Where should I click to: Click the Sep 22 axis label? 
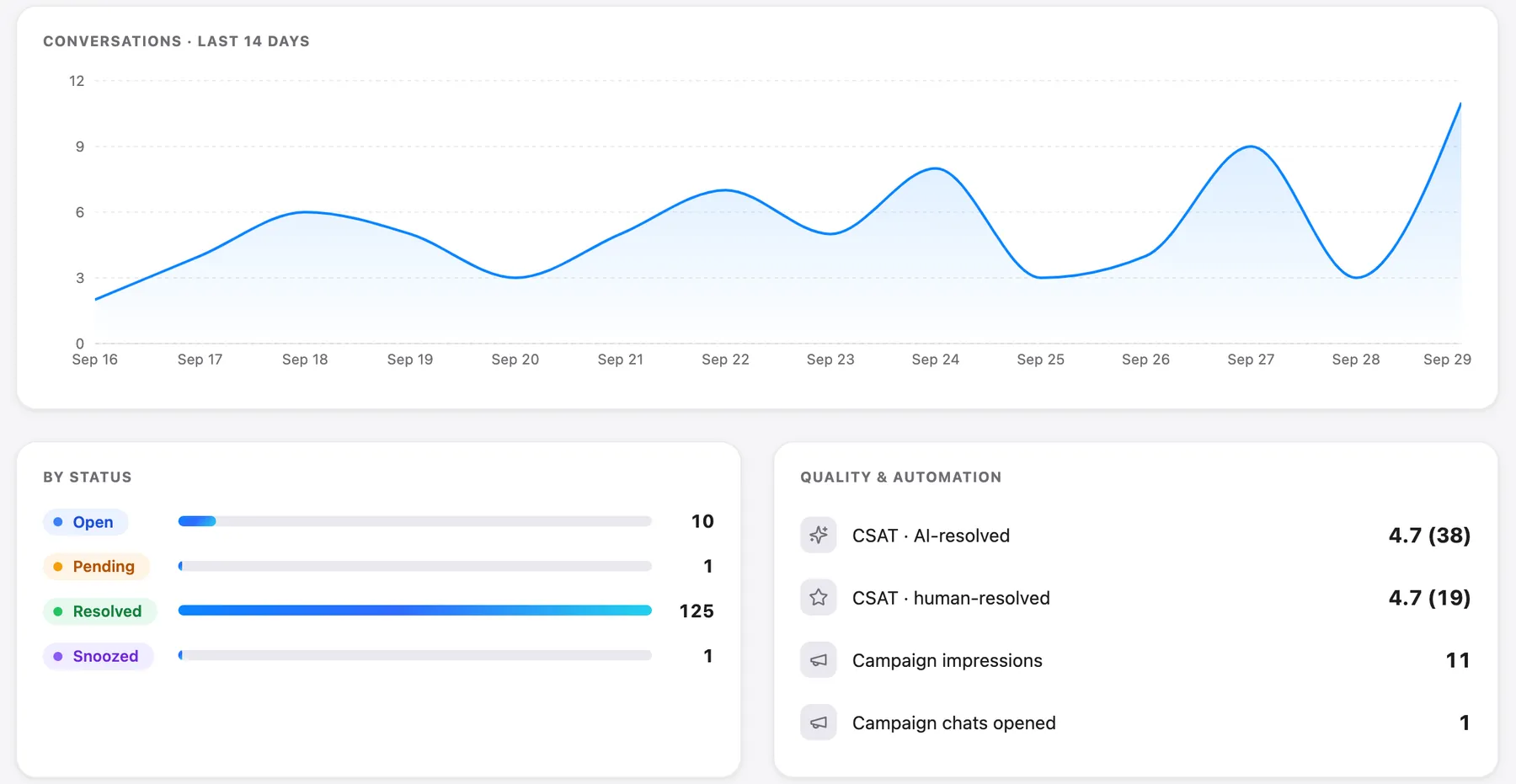pos(725,360)
